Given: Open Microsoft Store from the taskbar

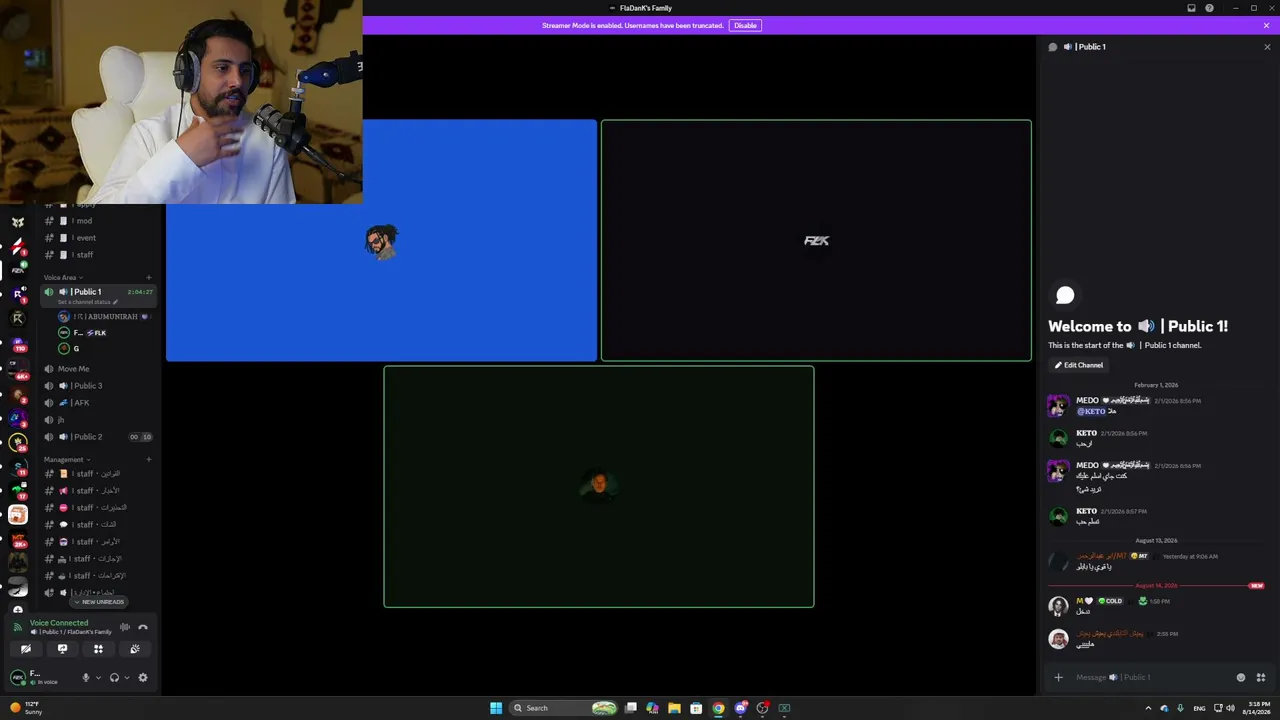Looking at the screenshot, I should click(x=696, y=708).
